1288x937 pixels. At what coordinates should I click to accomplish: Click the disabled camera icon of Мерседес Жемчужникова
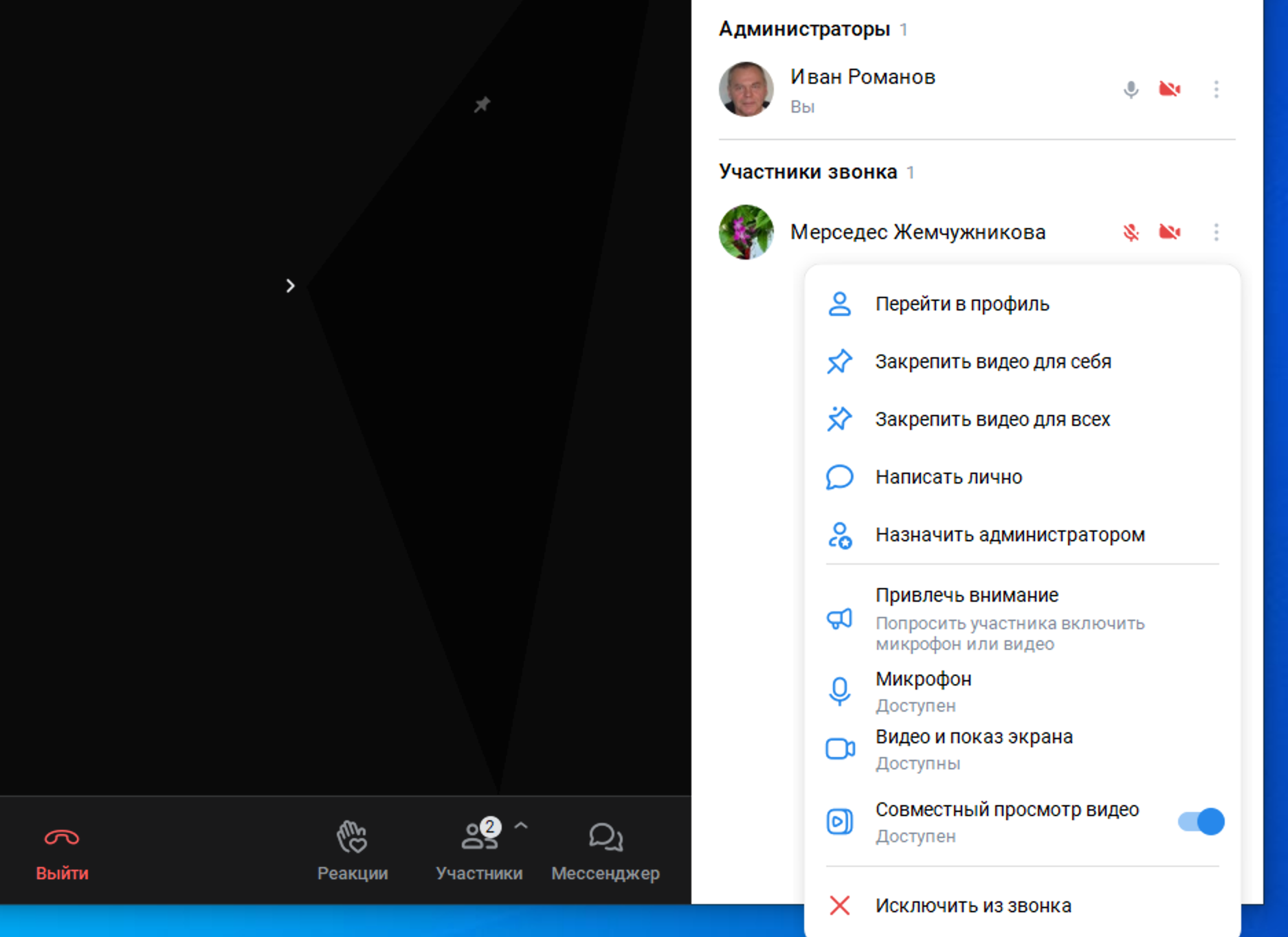1170,232
